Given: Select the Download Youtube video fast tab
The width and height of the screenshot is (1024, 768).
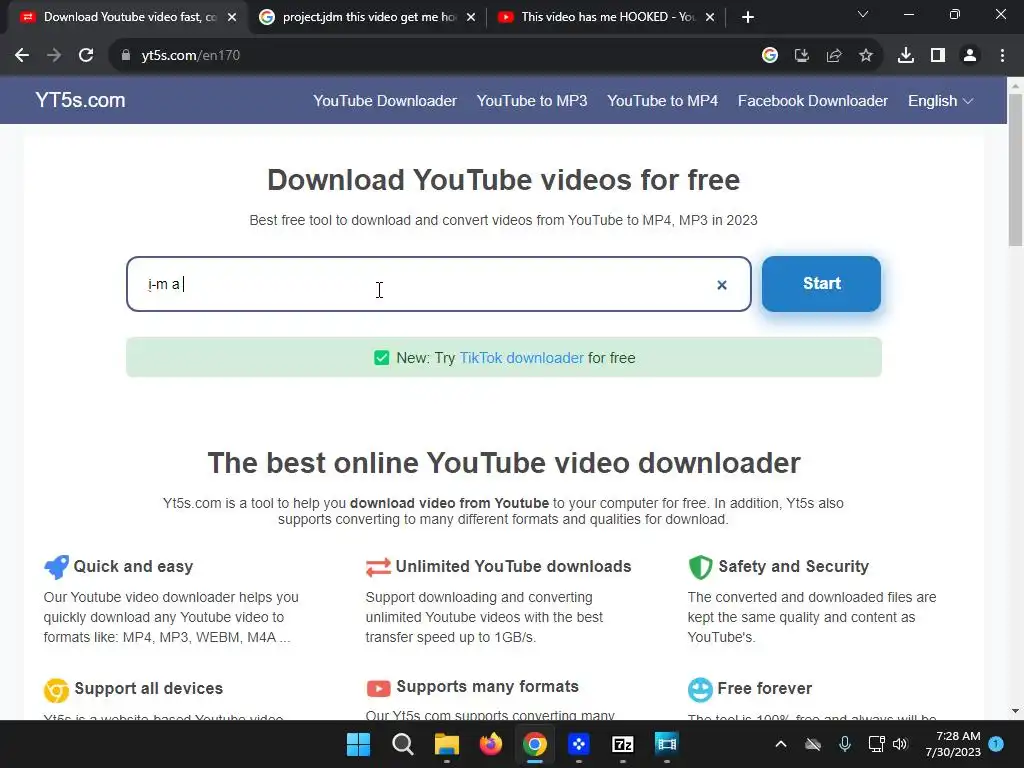Looking at the screenshot, I should (x=130, y=17).
